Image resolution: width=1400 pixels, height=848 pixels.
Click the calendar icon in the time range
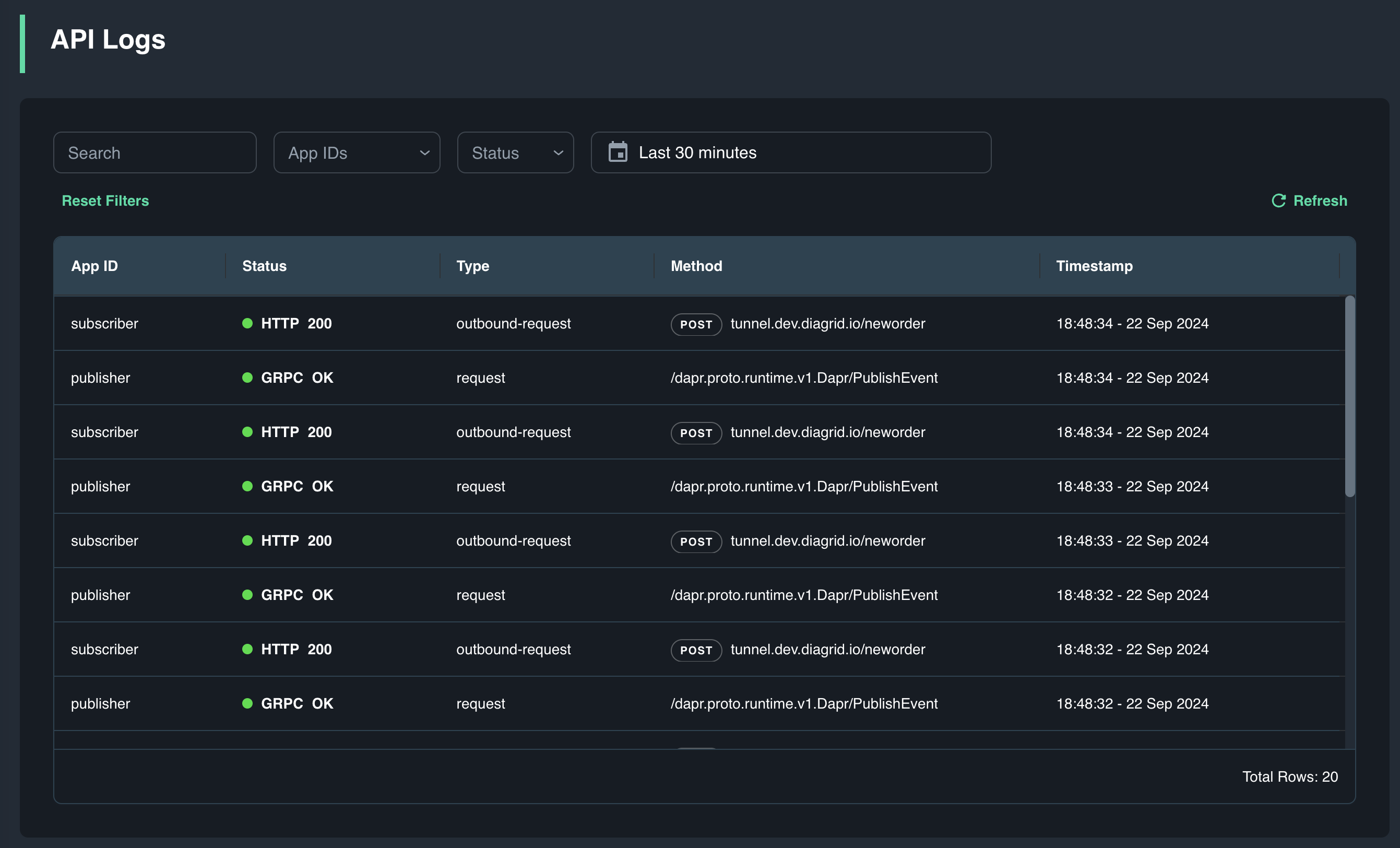tap(617, 152)
